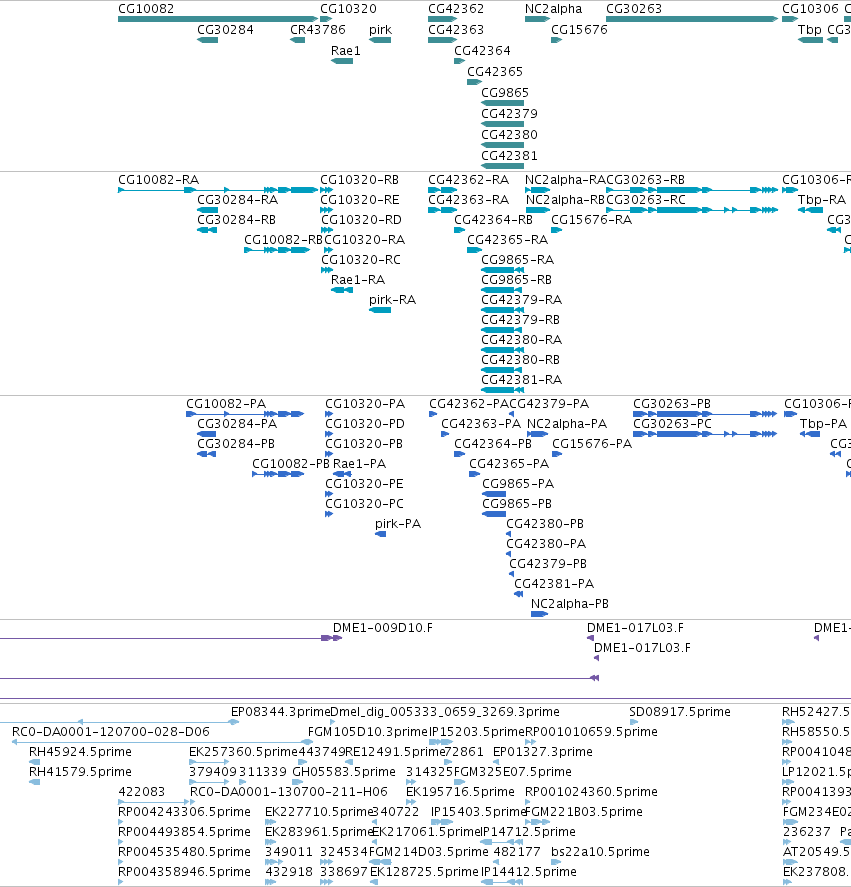Click the CG42379 gene label
The width and height of the screenshot is (851, 887).
pyautogui.click(x=509, y=114)
